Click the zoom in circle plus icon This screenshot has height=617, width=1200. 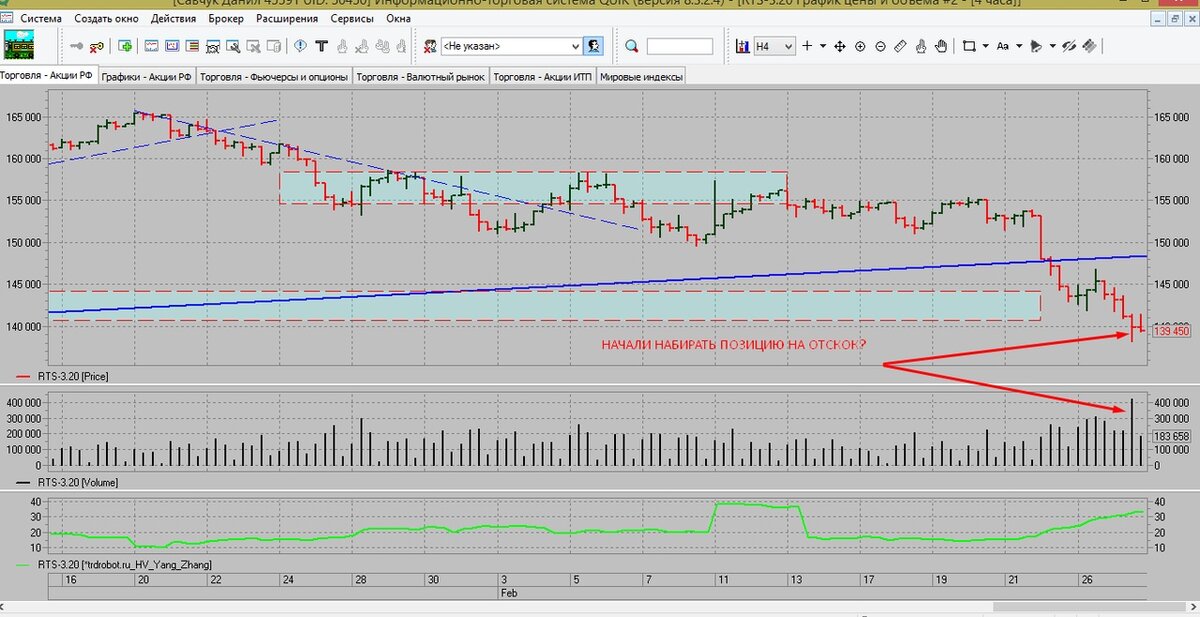(x=860, y=46)
